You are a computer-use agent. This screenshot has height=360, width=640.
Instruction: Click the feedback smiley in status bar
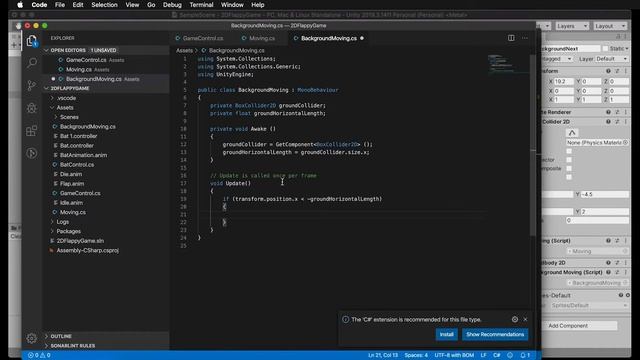click(x=510, y=355)
